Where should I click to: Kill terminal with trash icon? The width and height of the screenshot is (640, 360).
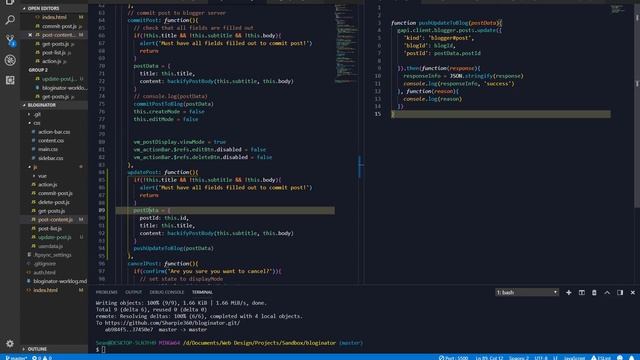[594, 292]
